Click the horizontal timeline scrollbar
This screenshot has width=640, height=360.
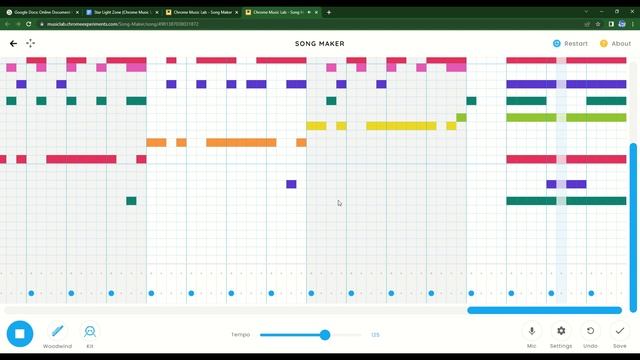[x=544, y=310]
